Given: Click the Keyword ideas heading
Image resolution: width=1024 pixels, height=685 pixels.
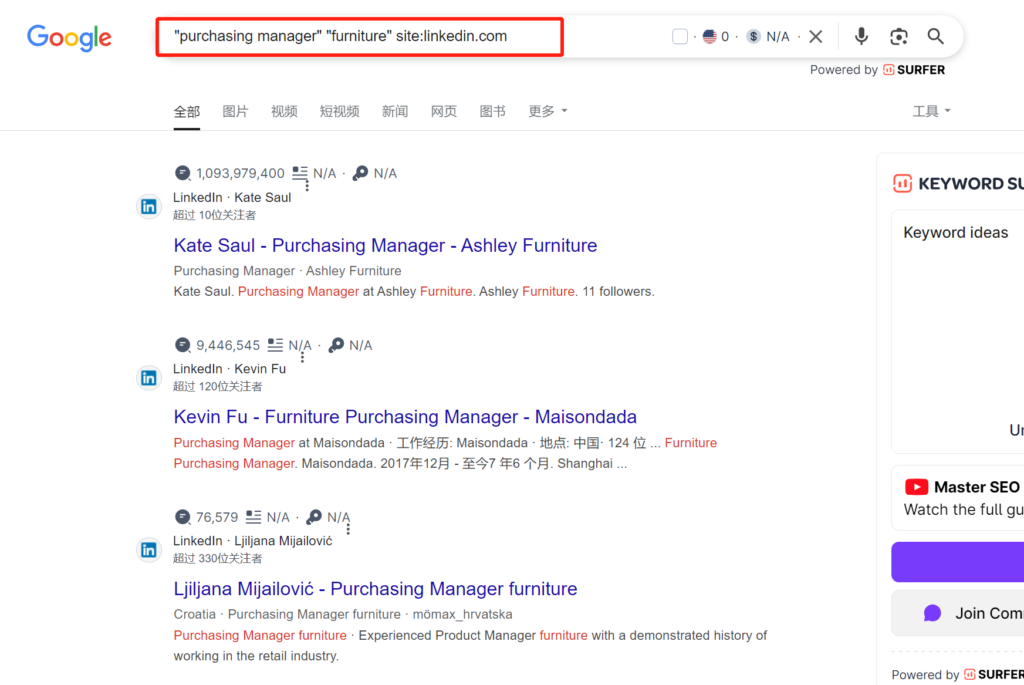Looking at the screenshot, I should pos(955,232).
